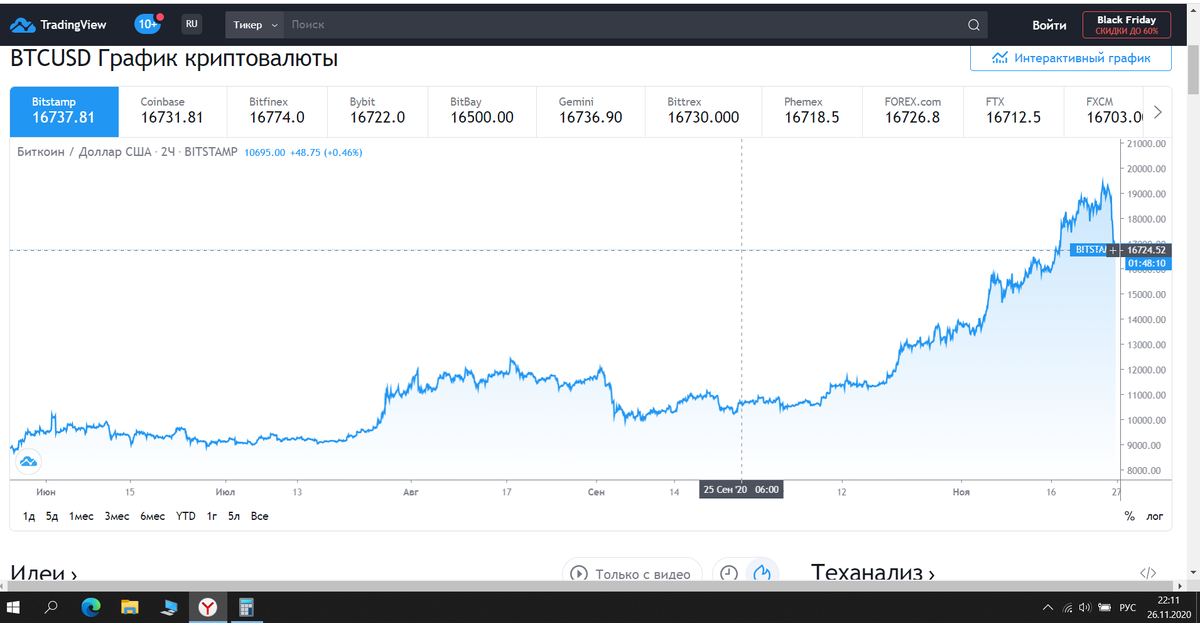
Task: Set chart range to 5д
Action: click(x=52, y=516)
